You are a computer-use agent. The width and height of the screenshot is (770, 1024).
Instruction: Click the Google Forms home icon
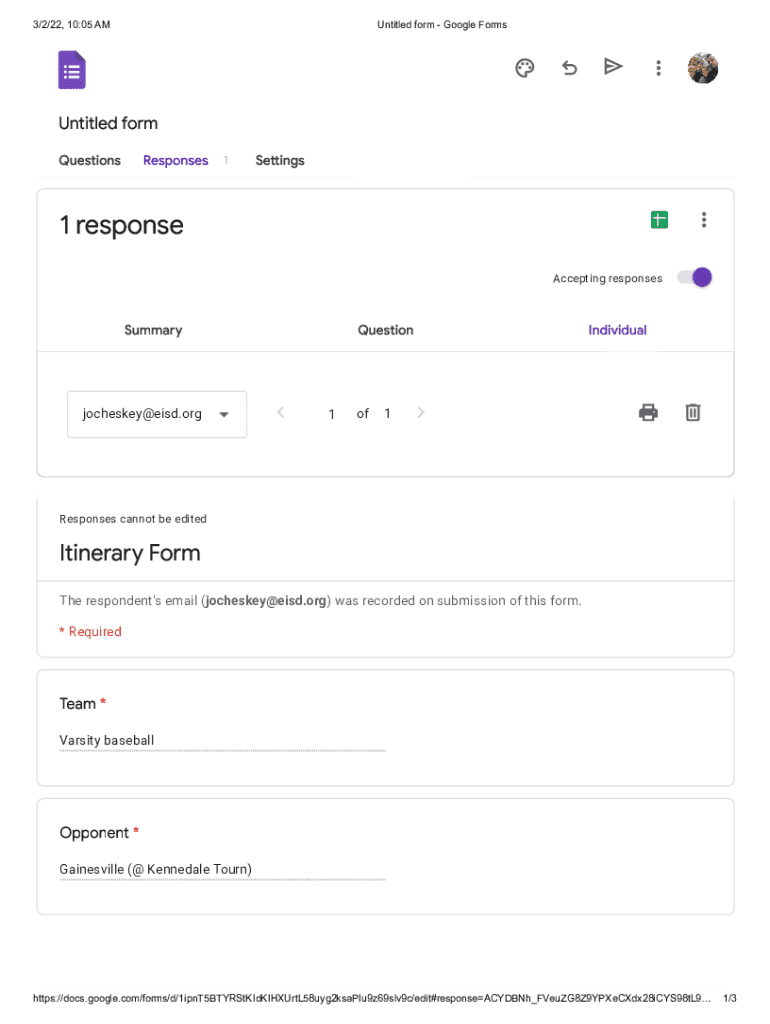(72, 70)
